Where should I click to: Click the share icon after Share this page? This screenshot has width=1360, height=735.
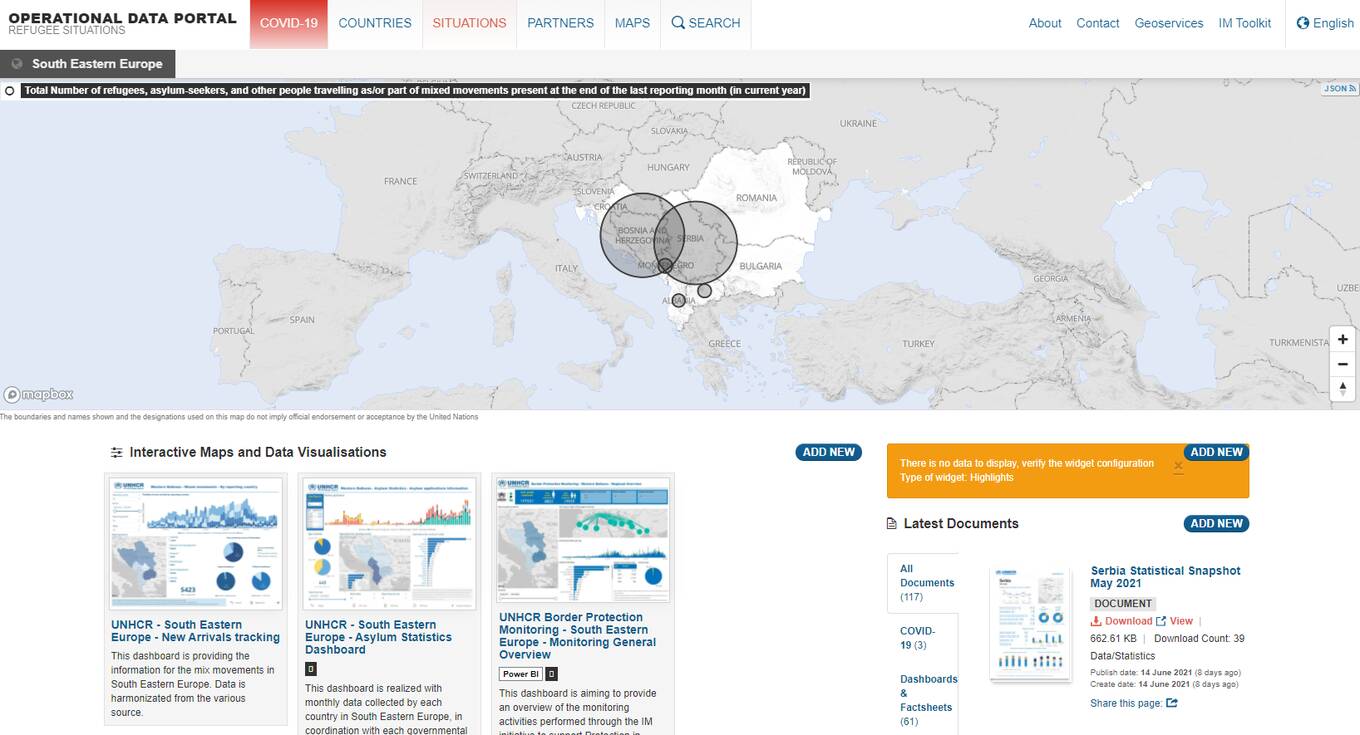[x=1172, y=703]
